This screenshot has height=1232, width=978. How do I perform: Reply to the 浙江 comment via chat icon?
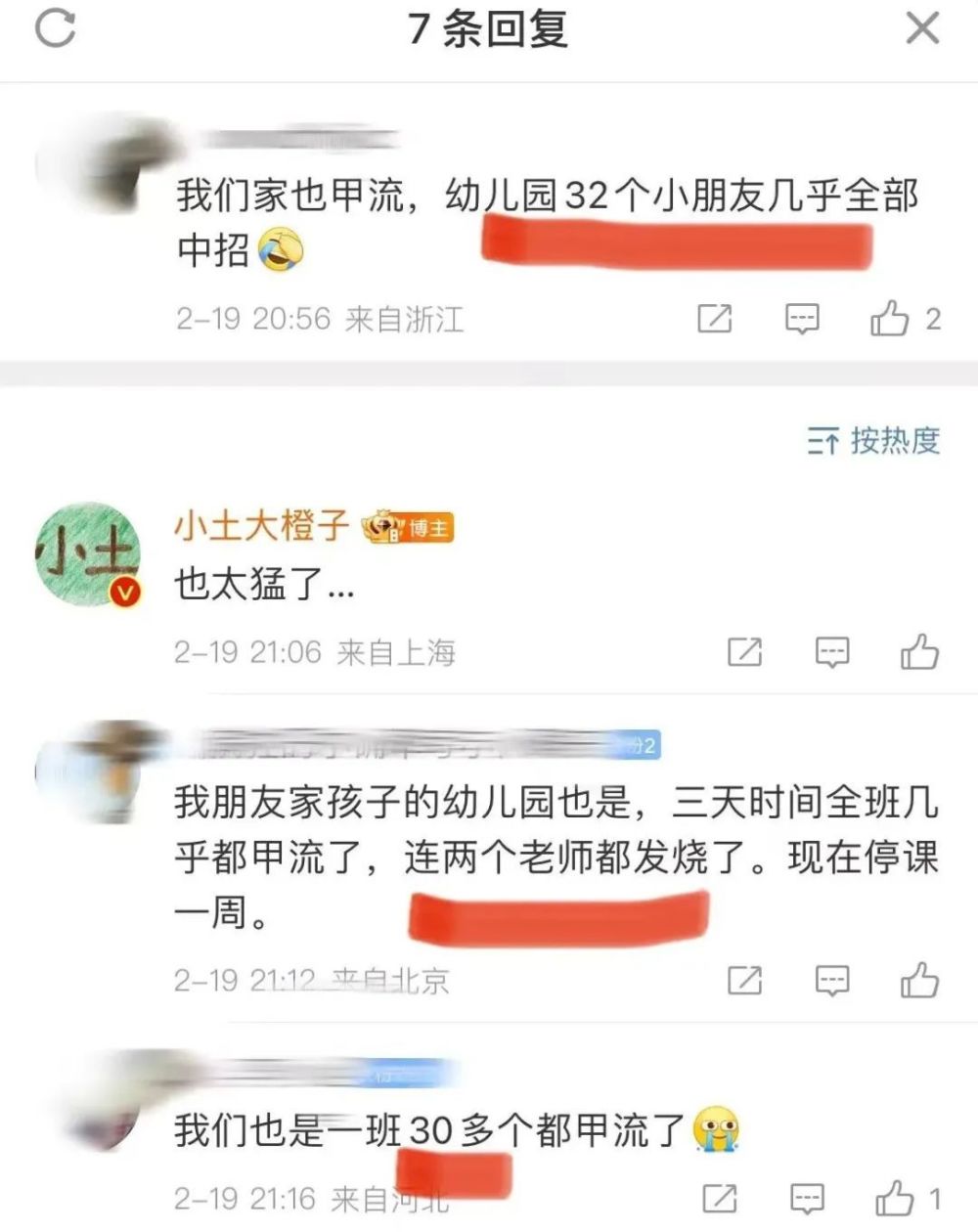tap(802, 319)
